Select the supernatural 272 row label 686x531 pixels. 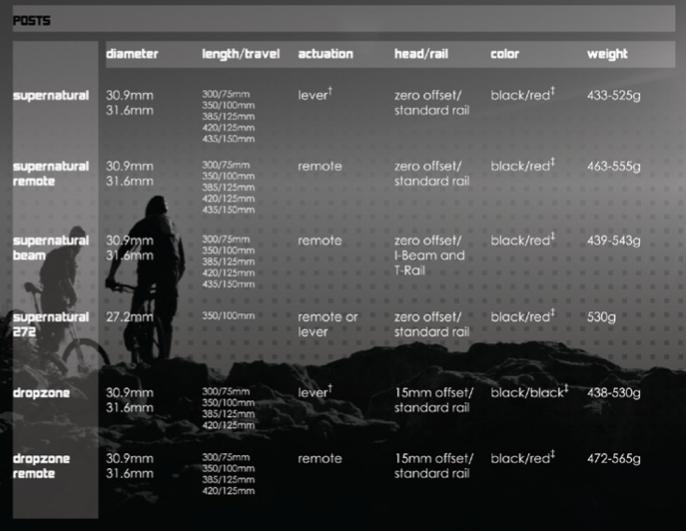[x=51, y=324]
